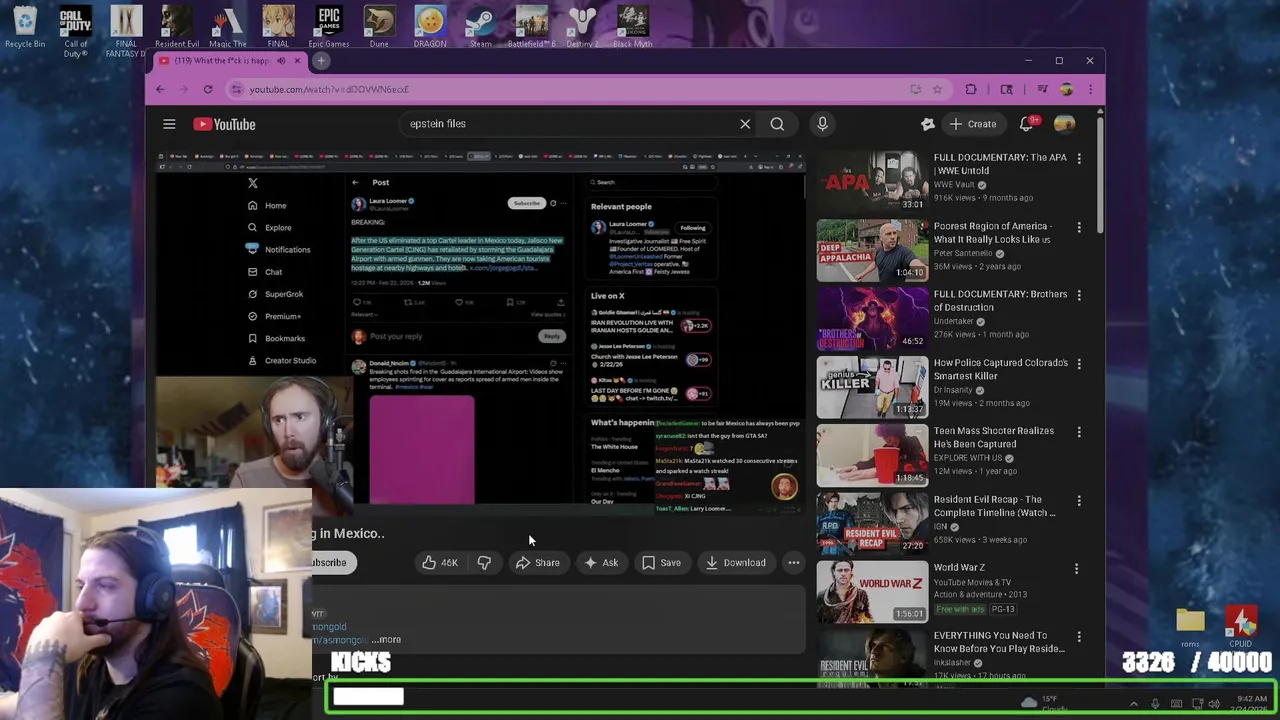Bookmark this page with the star
The width and height of the screenshot is (1280, 720).
(937, 89)
